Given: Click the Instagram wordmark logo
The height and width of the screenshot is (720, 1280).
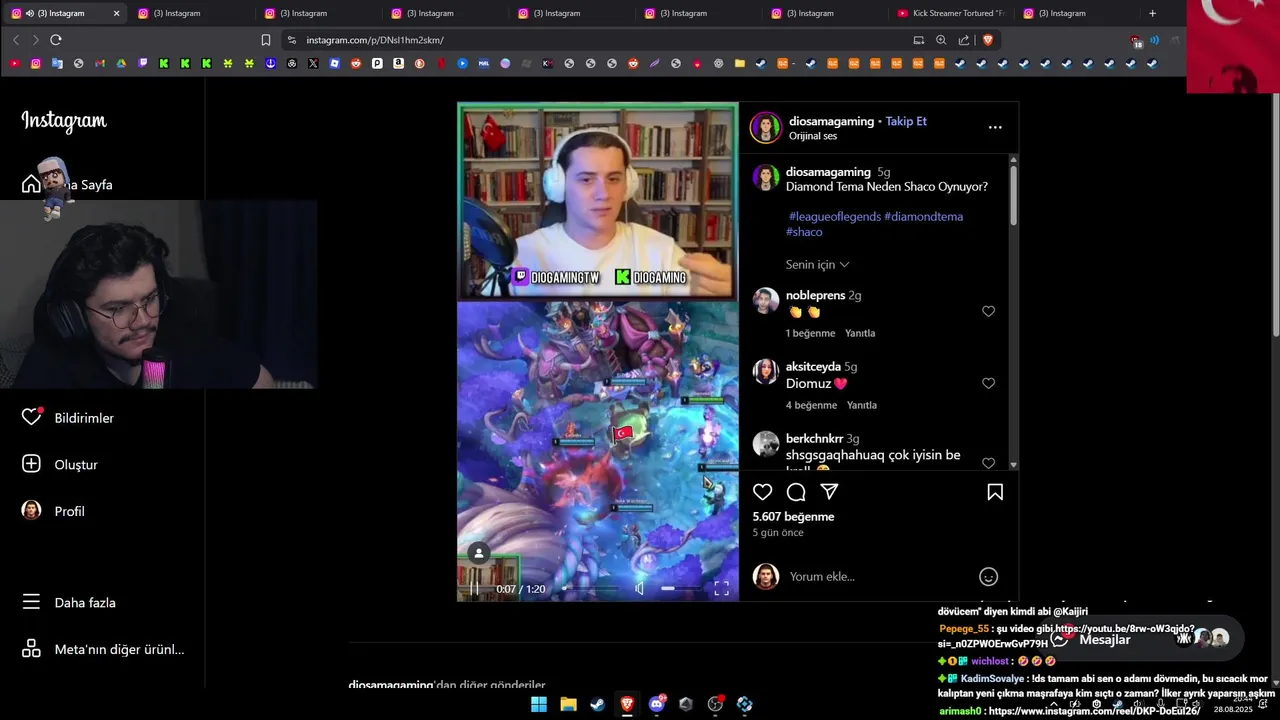Looking at the screenshot, I should [x=64, y=121].
